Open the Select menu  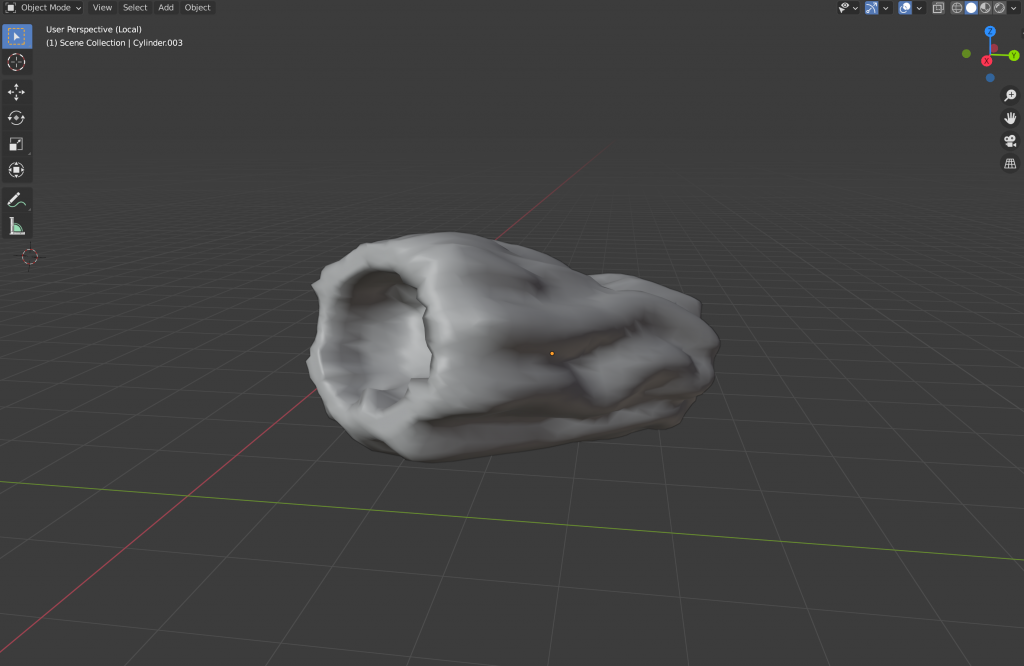click(x=135, y=8)
